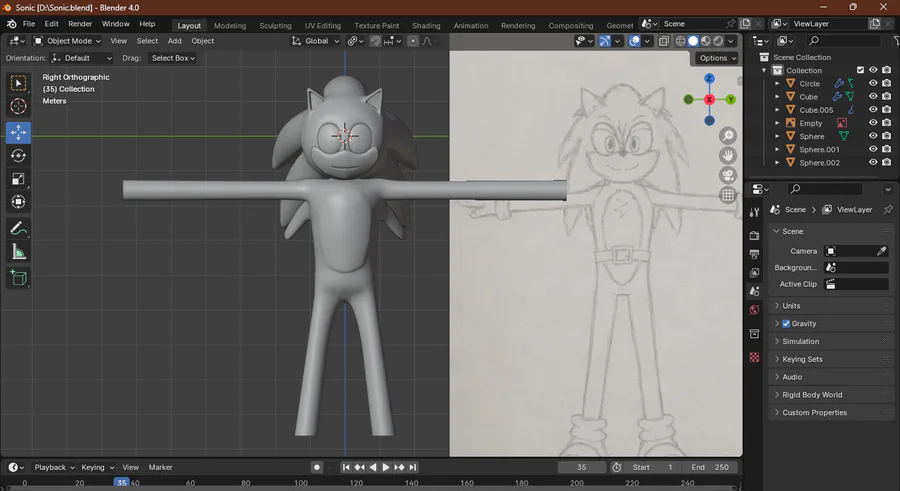Click the Y axis on navigation gizmo
Viewport: 900px width, 491px height.
(731, 99)
